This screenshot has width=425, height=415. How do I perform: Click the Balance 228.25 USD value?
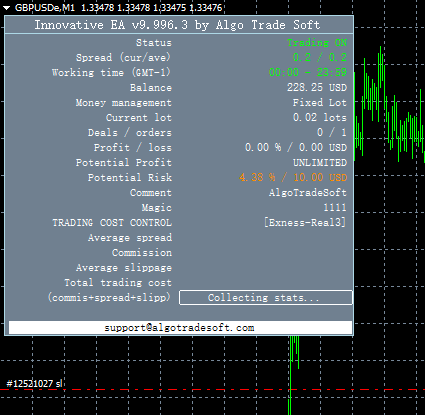[317, 88]
